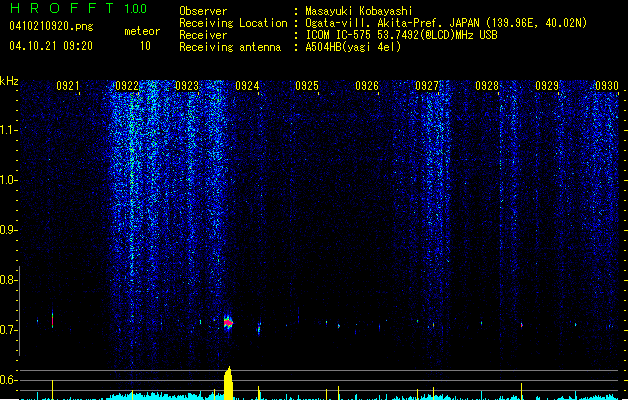Click the 0921 time marker

pos(67,86)
